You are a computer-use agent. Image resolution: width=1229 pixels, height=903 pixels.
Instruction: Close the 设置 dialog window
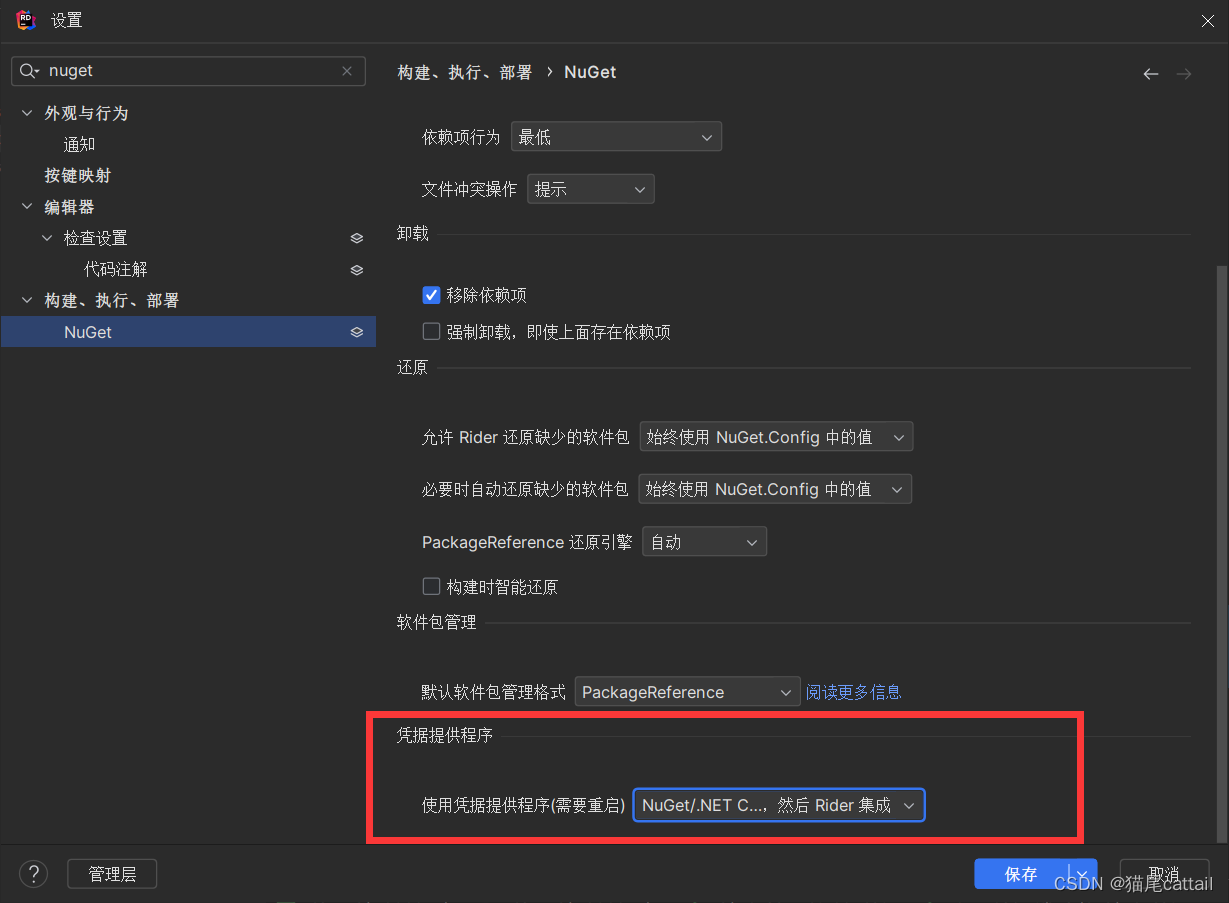[1208, 20]
